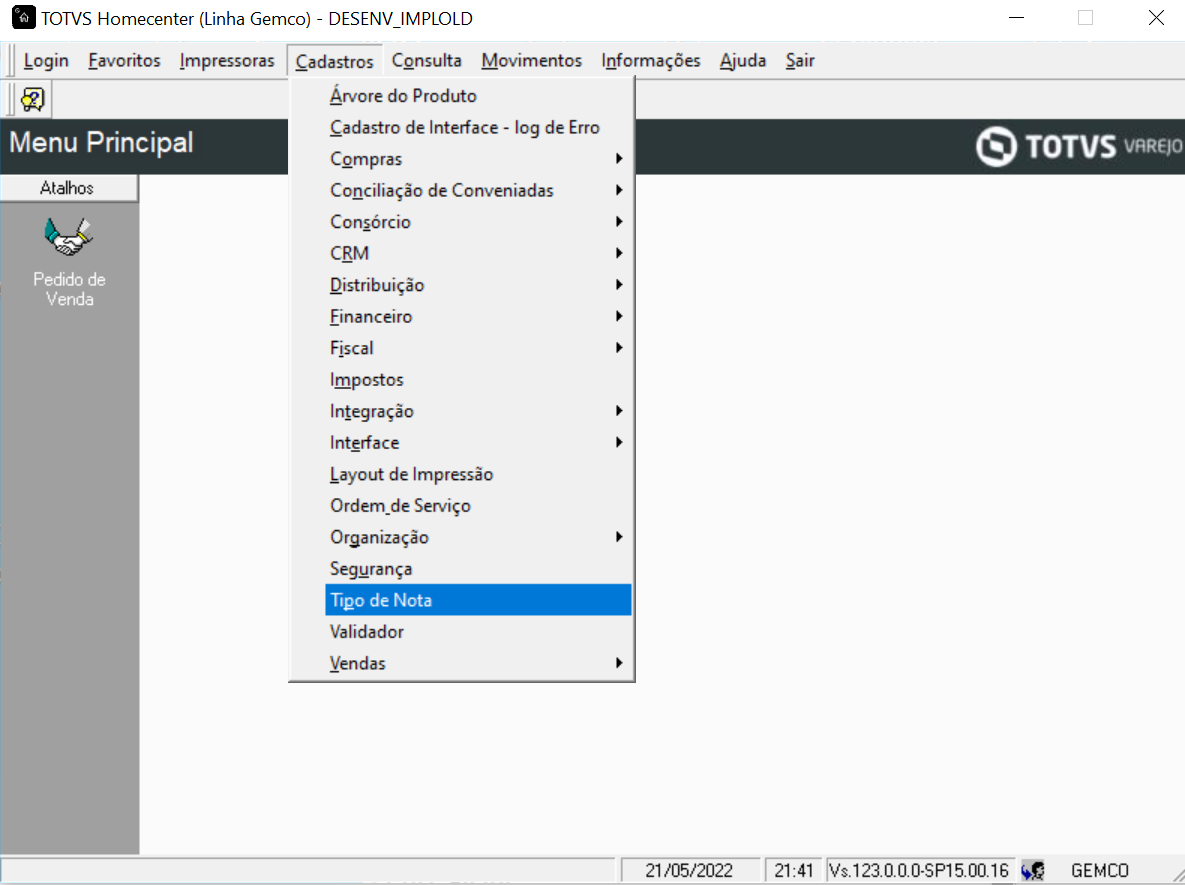The width and height of the screenshot is (1185, 885).
Task: Open the Pedido de Venda handshake shortcut
Action: [x=69, y=261]
